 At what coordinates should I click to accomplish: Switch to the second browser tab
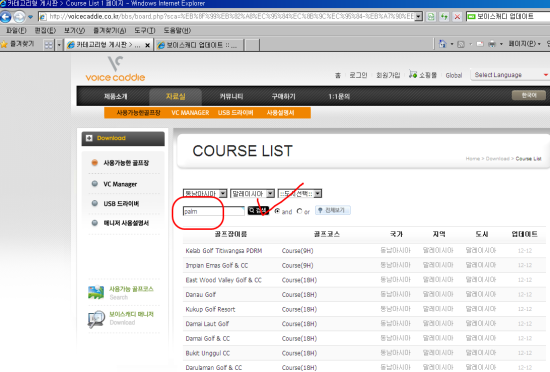click(198, 45)
